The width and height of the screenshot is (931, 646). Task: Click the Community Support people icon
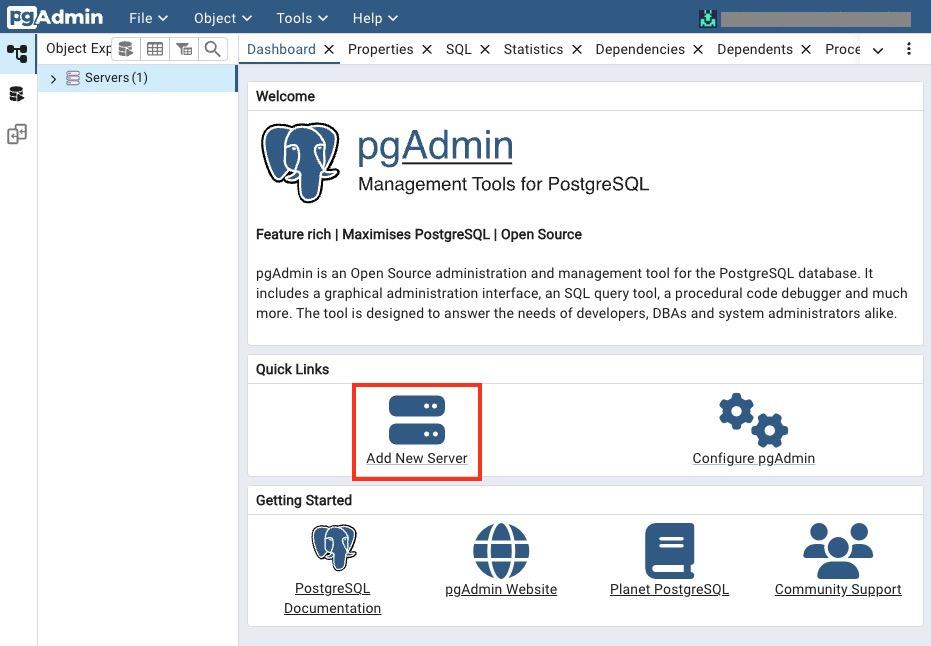pyautogui.click(x=837, y=548)
